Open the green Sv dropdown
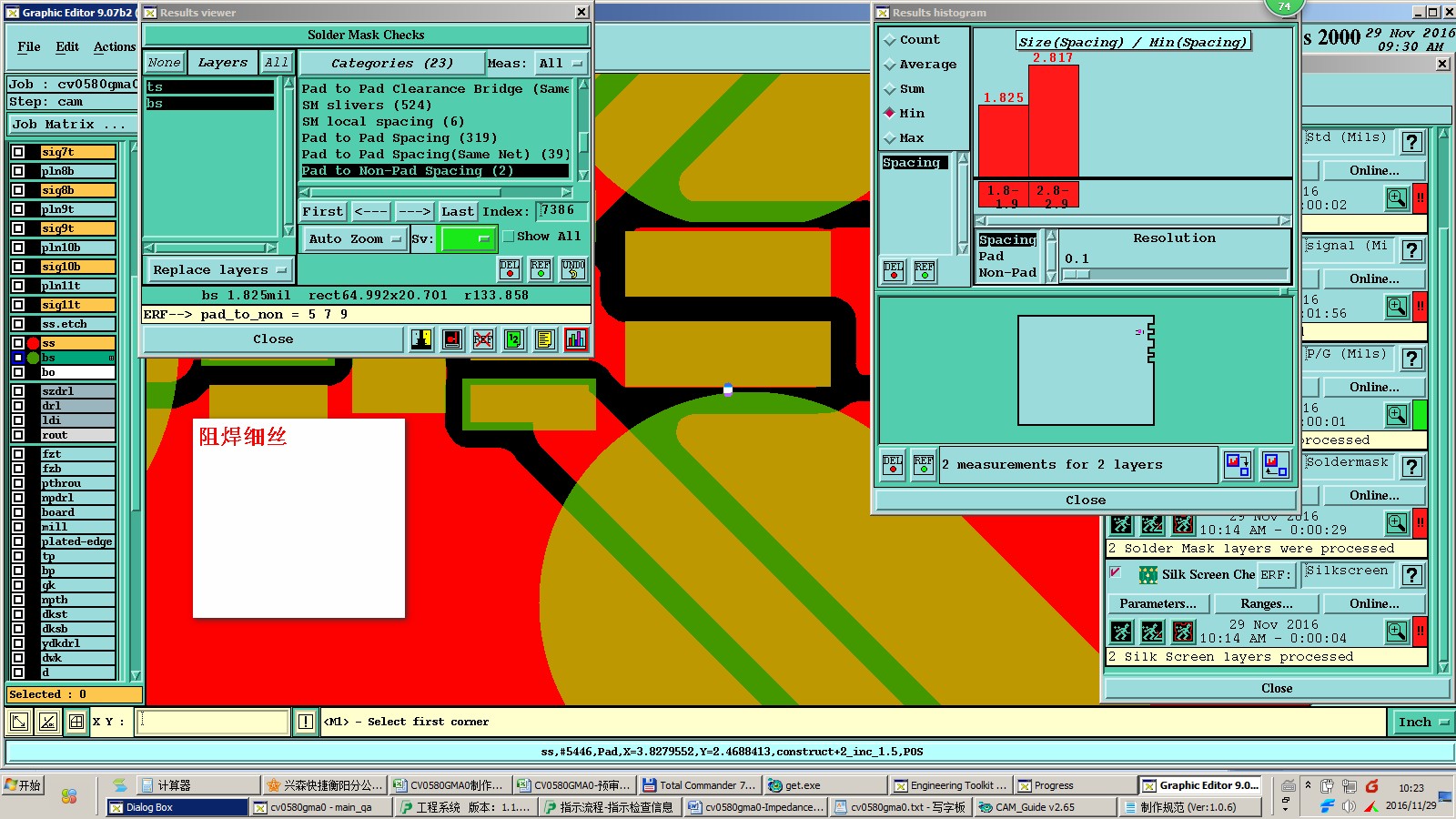Screen dimensions: 1456x819 pyautogui.click(x=466, y=239)
